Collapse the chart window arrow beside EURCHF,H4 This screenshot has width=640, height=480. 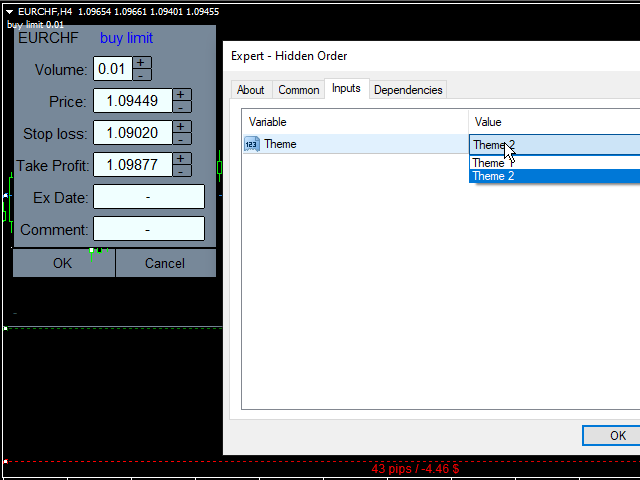(9, 12)
